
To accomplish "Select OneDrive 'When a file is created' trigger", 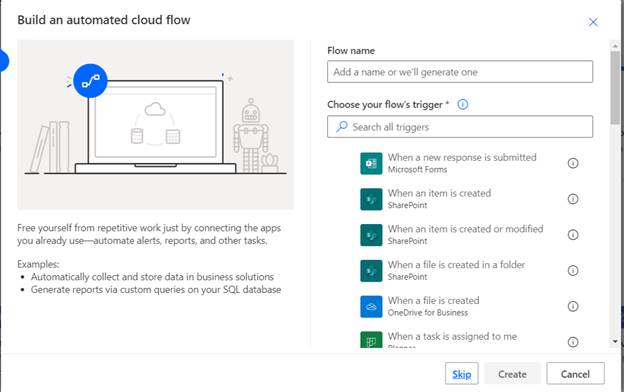I will pyautogui.click(x=433, y=300).
